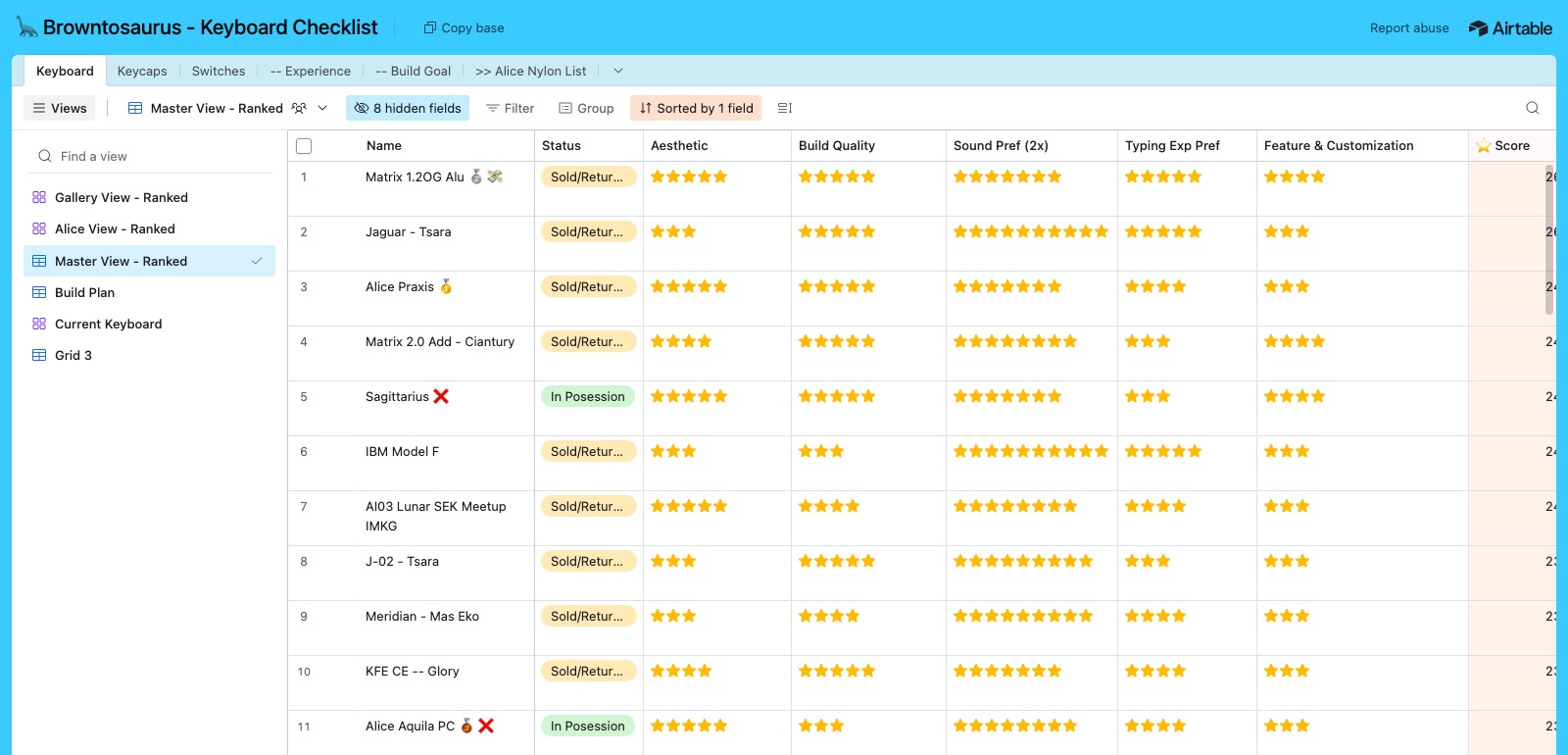1568x755 pixels.
Task: Select the Alice View - Ranked view
Action: click(149, 228)
